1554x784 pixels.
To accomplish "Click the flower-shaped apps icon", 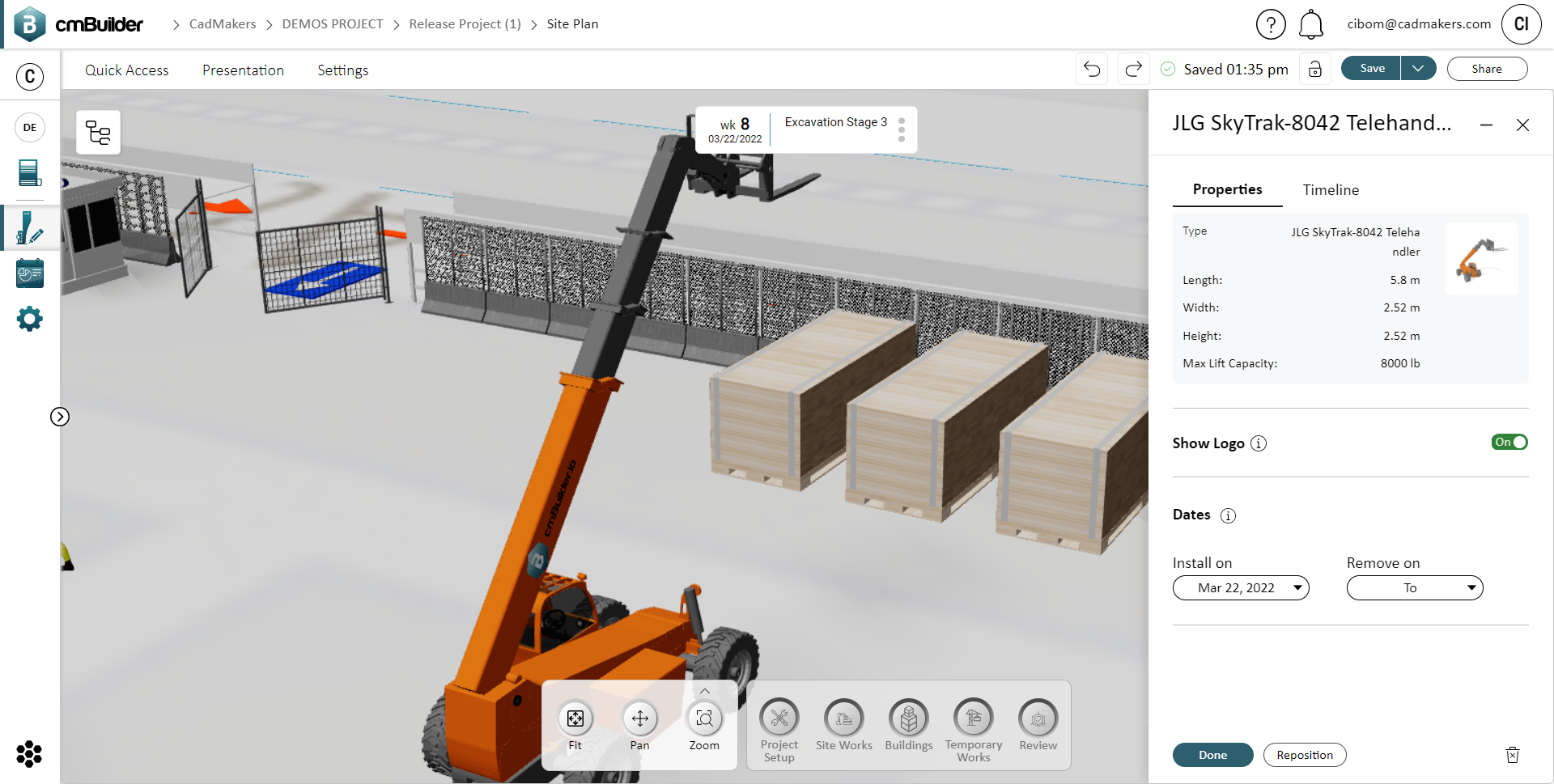I will tap(29, 754).
